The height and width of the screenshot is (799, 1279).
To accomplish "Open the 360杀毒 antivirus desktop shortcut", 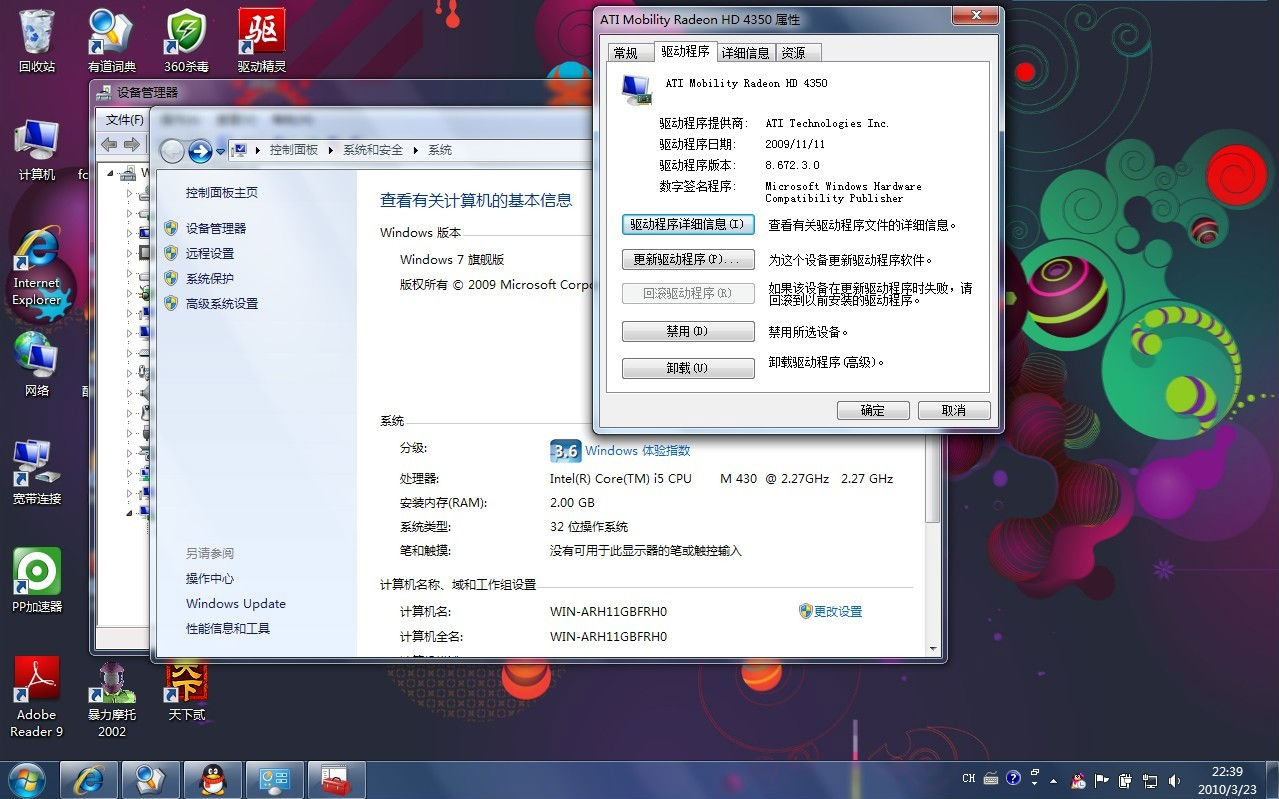I will click(x=186, y=41).
